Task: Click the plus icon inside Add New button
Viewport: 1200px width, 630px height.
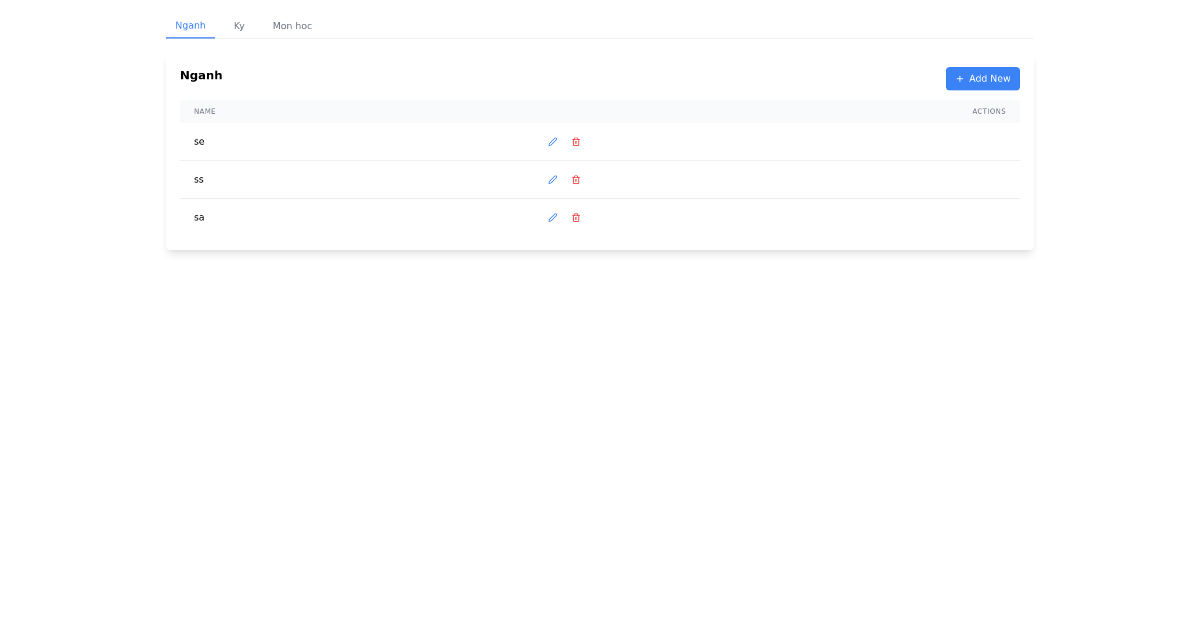Action: pos(960,78)
